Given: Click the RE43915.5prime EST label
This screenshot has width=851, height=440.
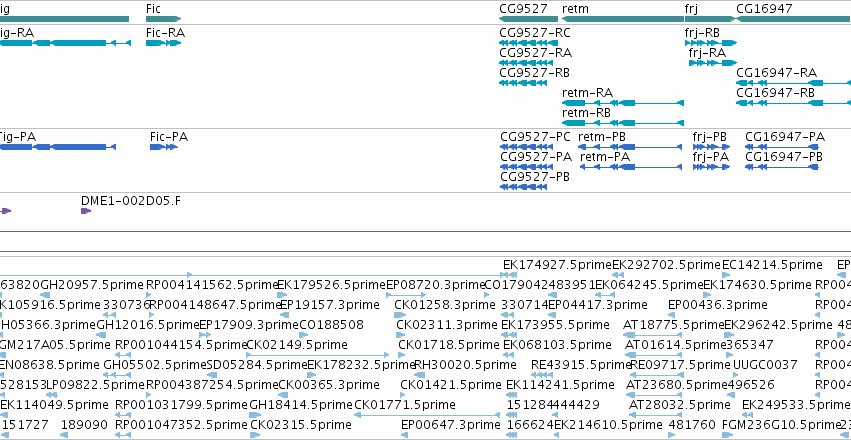Looking at the screenshot, I should click(581, 365).
